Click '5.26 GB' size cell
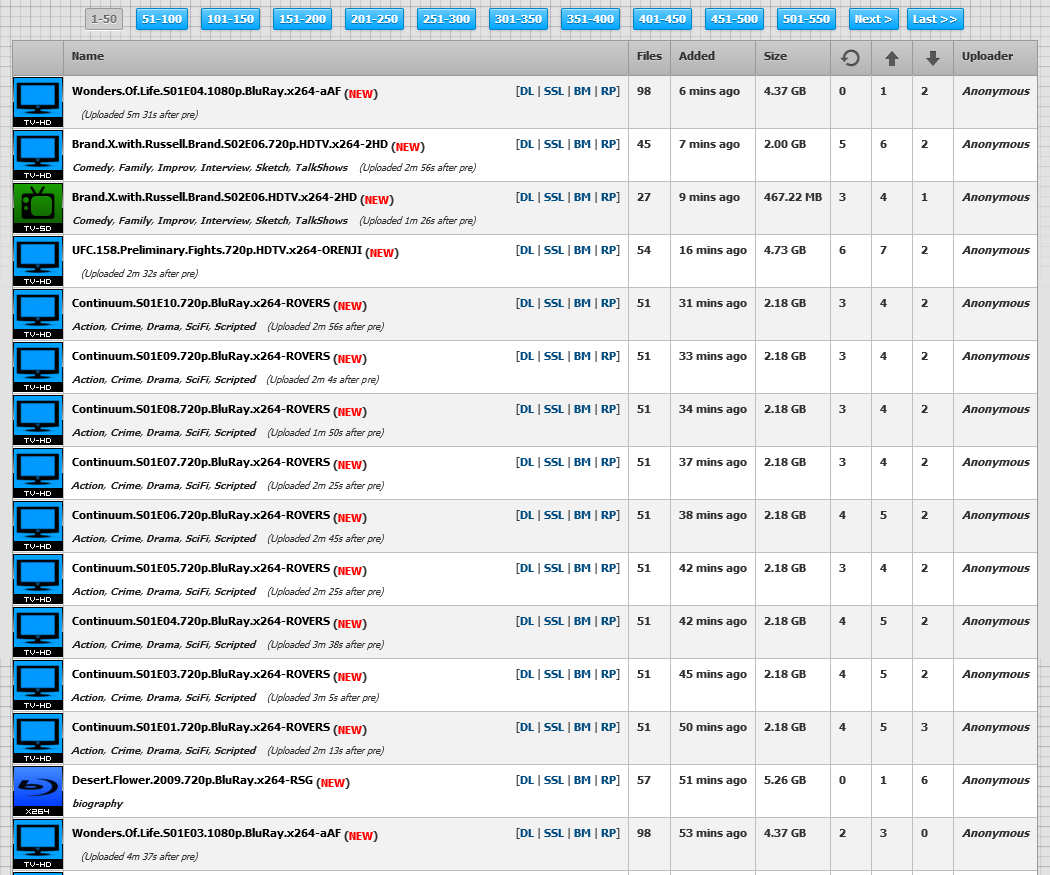Image resolution: width=1050 pixels, height=875 pixels. click(x=784, y=780)
